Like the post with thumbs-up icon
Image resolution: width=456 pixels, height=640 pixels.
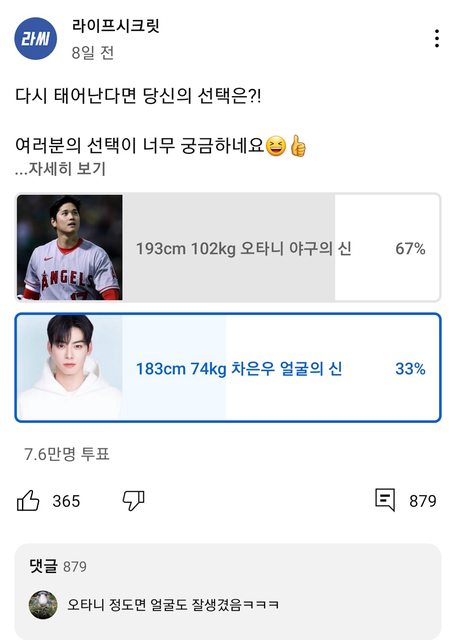(28, 500)
